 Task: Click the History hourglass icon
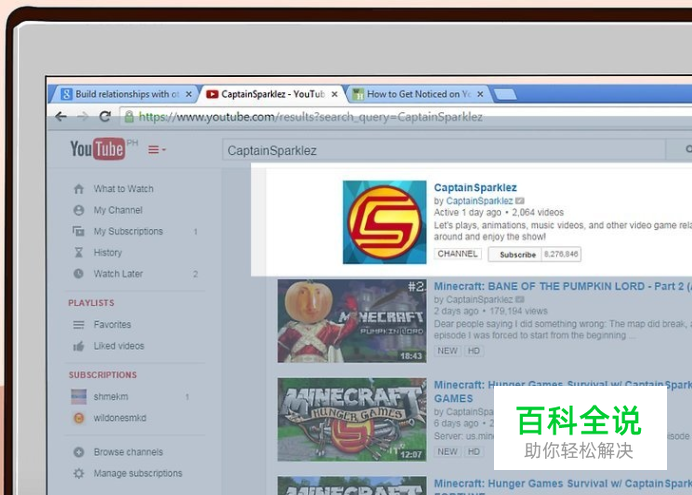coord(79,252)
